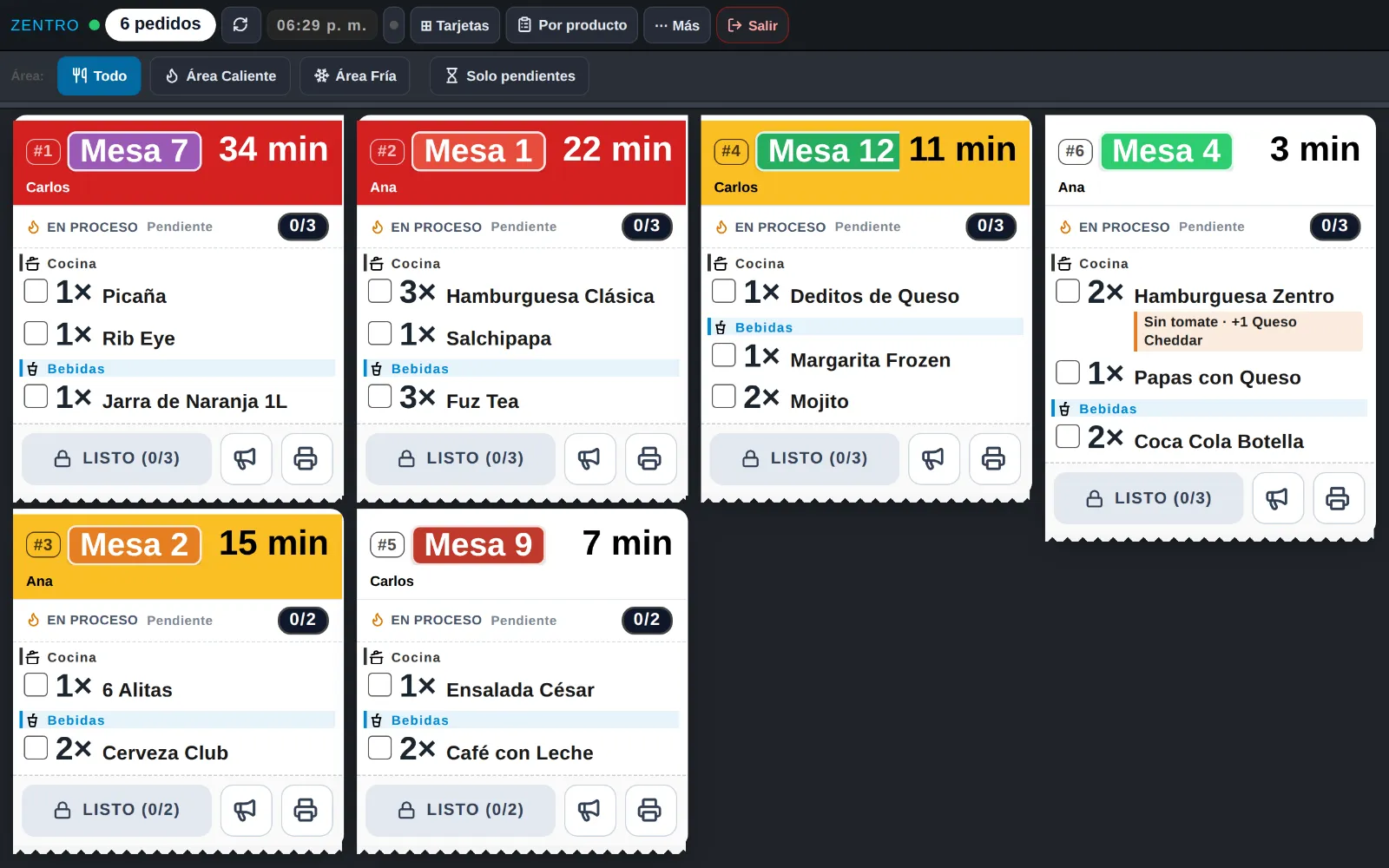
Task: Filter by Área Caliente
Action: click(221, 76)
